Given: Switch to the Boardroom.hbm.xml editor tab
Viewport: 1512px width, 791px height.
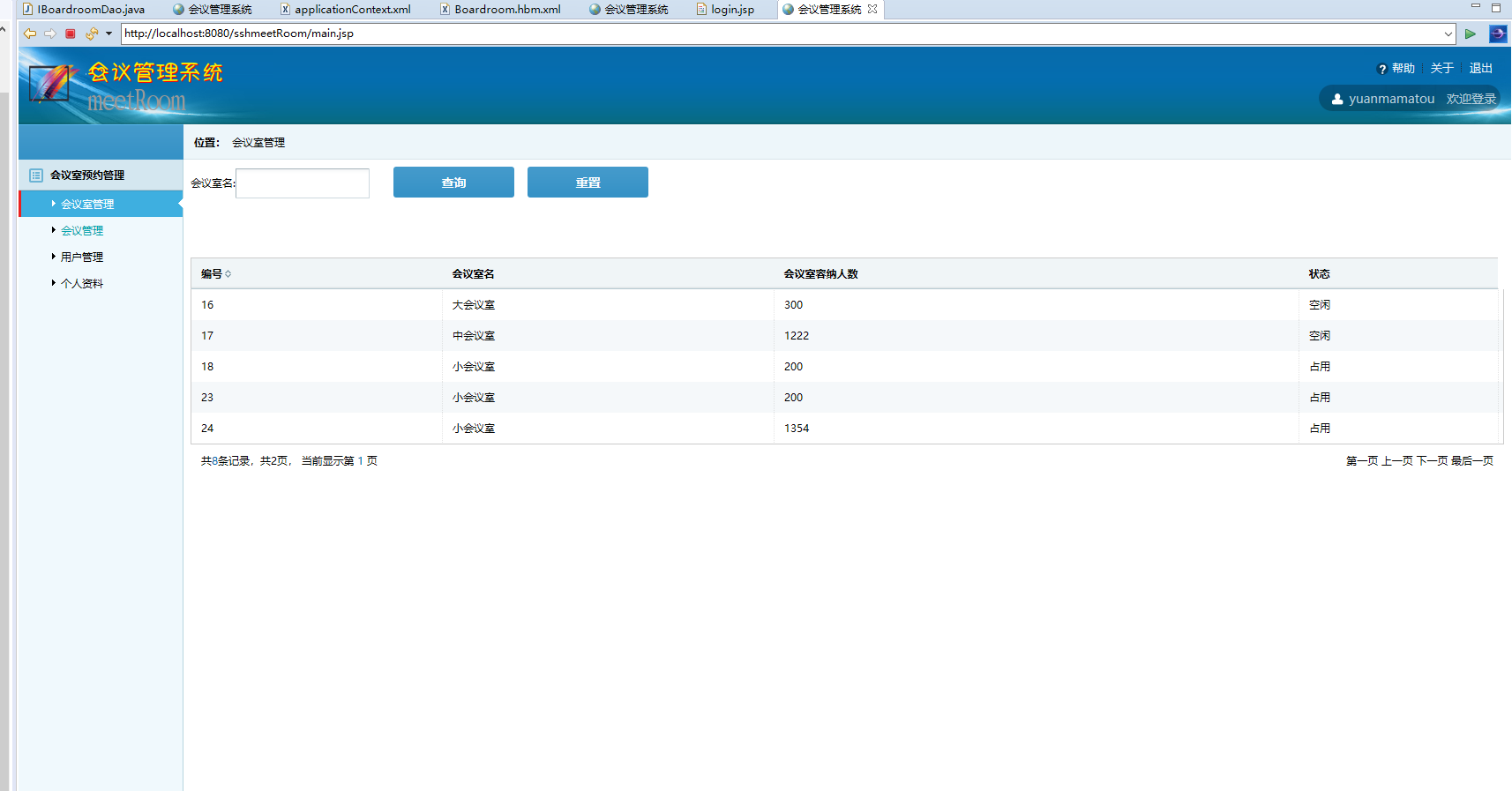Looking at the screenshot, I should click(506, 10).
